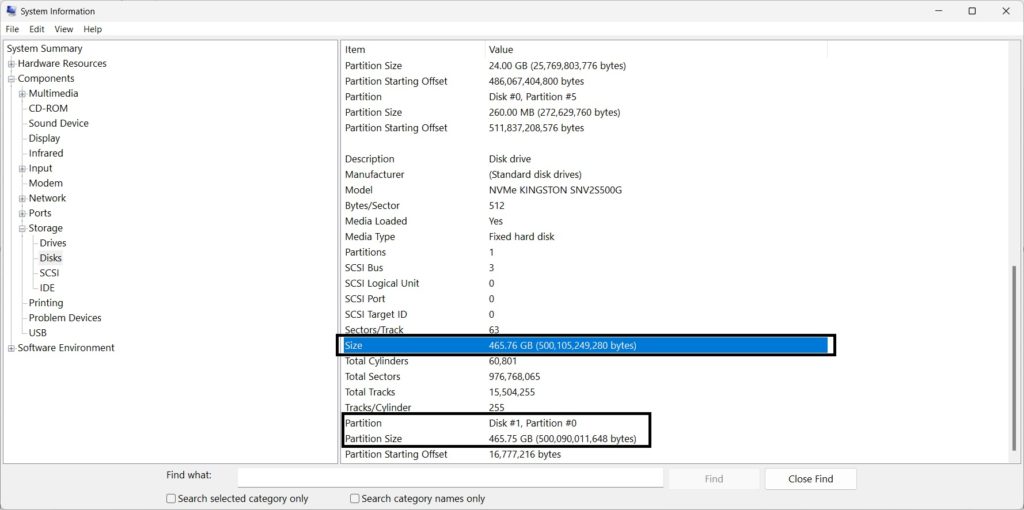Viewport: 1024px width, 510px height.
Task: Expand the Multimedia node
Action: 22,94
